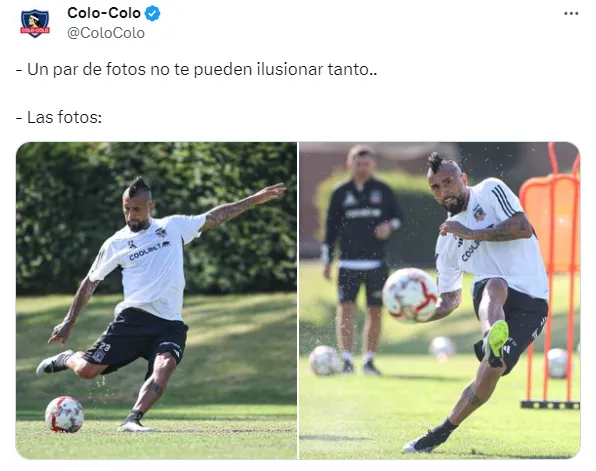596x471 pixels.
Task: Click the outstretched tattooed arm in left photo
Action: tap(243, 206)
